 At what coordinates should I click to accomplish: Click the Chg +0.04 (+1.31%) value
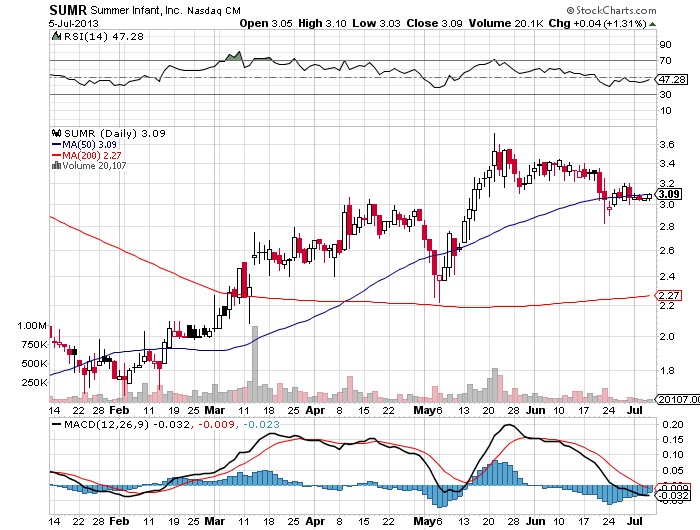click(597, 24)
